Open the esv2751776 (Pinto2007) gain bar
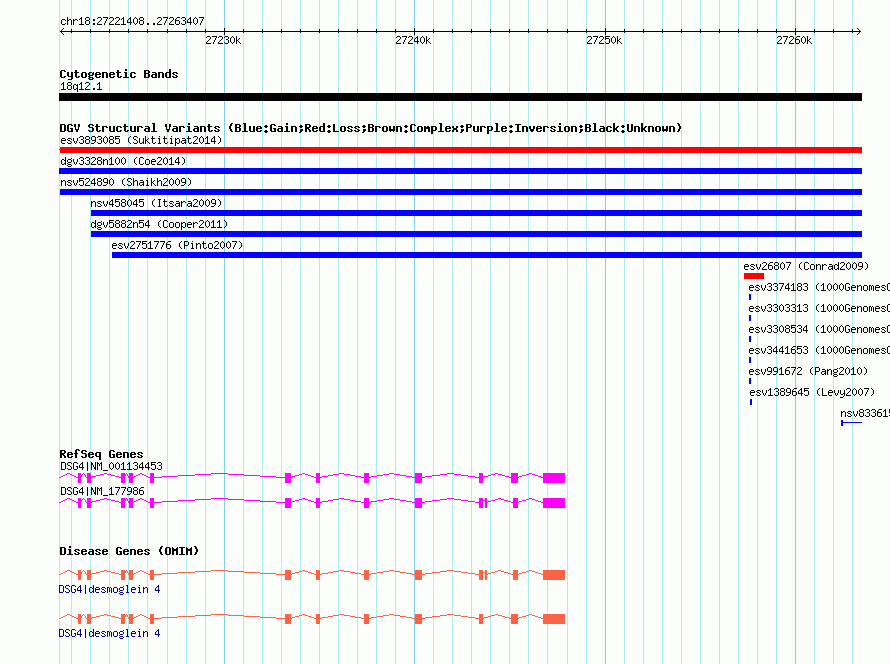 pos(486,255)
